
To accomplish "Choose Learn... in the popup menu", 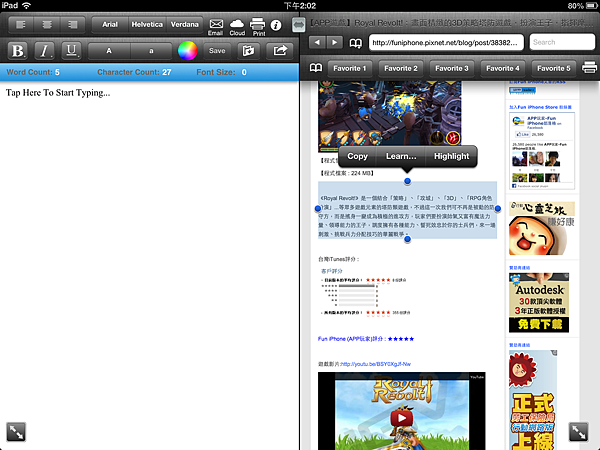I will click(x=401, y=156).
